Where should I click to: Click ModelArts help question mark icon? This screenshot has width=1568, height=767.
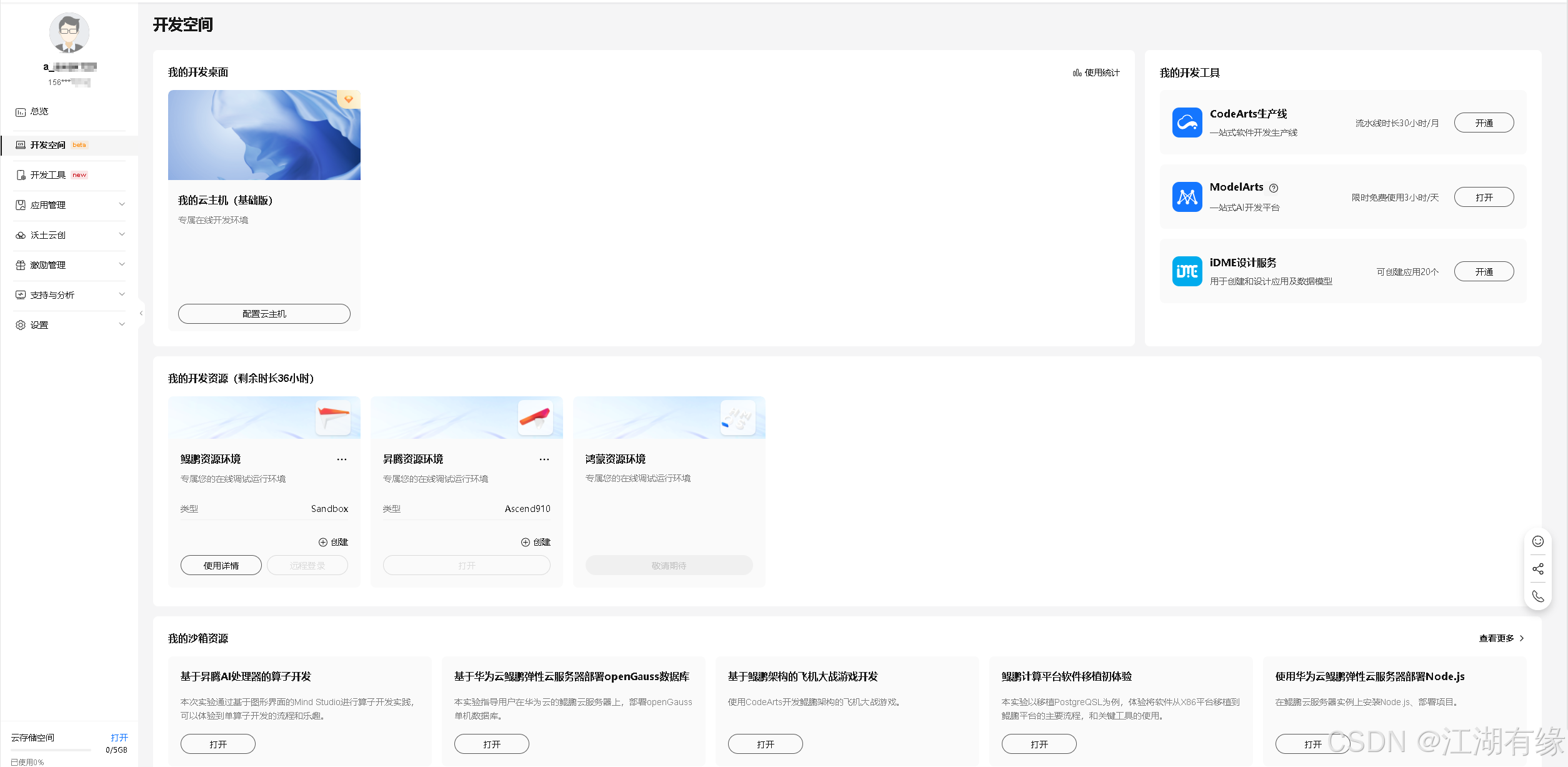(1274, 188)
